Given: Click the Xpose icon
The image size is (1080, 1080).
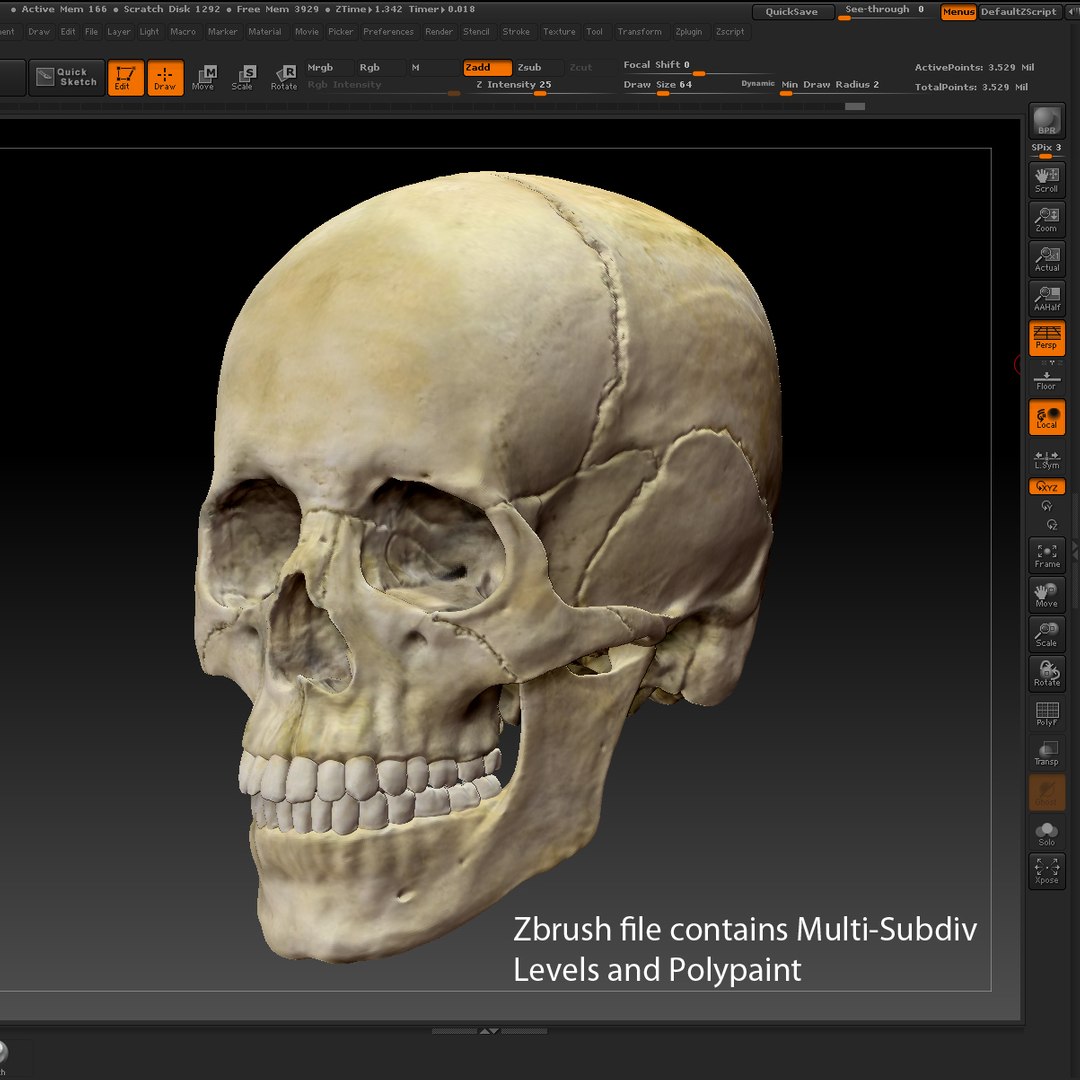Looking at the screenshot, I should [x=1046, y=872].
